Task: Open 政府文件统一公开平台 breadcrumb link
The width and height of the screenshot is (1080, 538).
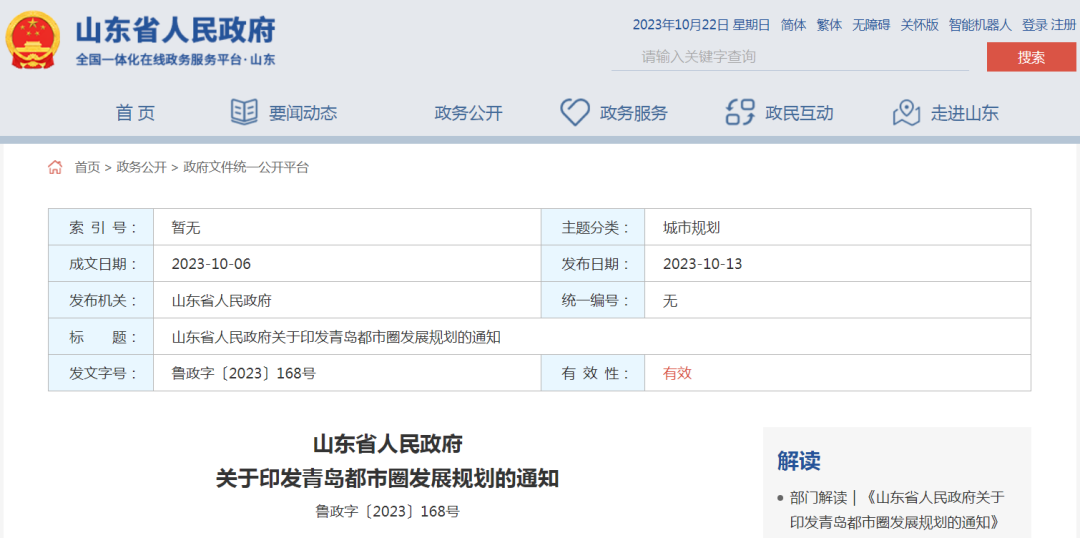Action: pos(246,167)
